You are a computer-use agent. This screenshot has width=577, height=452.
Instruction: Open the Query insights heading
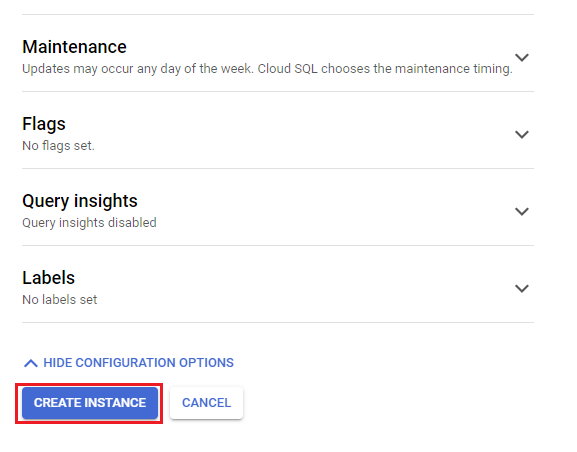click(x=80, y=201)
